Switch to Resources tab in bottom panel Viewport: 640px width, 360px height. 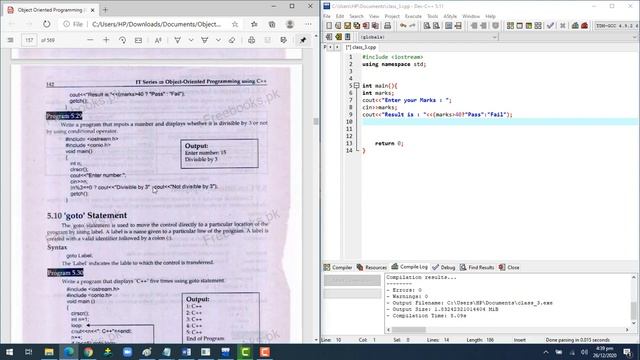(x=371, y=267)
